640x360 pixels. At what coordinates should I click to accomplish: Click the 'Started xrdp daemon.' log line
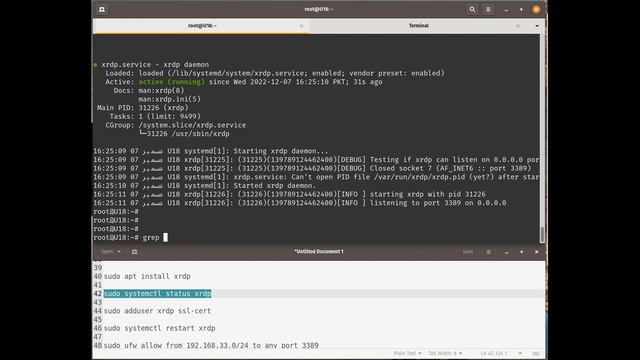(204, 186)
